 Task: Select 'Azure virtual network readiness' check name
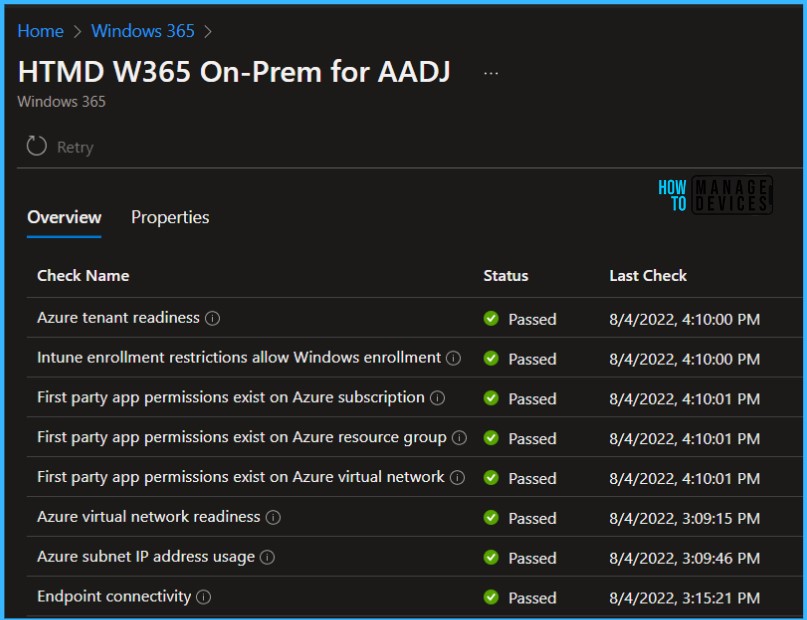(148, 517)
